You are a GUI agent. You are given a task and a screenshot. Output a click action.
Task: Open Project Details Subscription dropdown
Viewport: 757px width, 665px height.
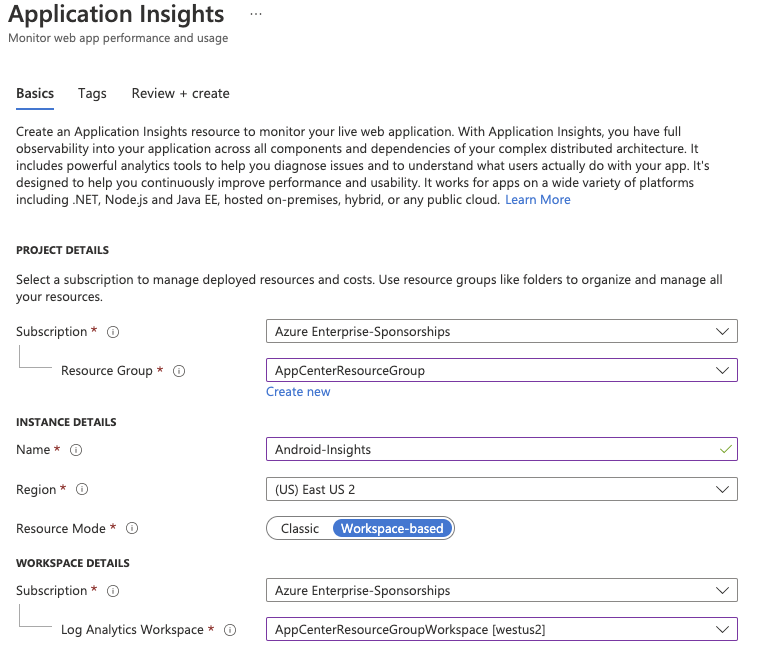502,331
